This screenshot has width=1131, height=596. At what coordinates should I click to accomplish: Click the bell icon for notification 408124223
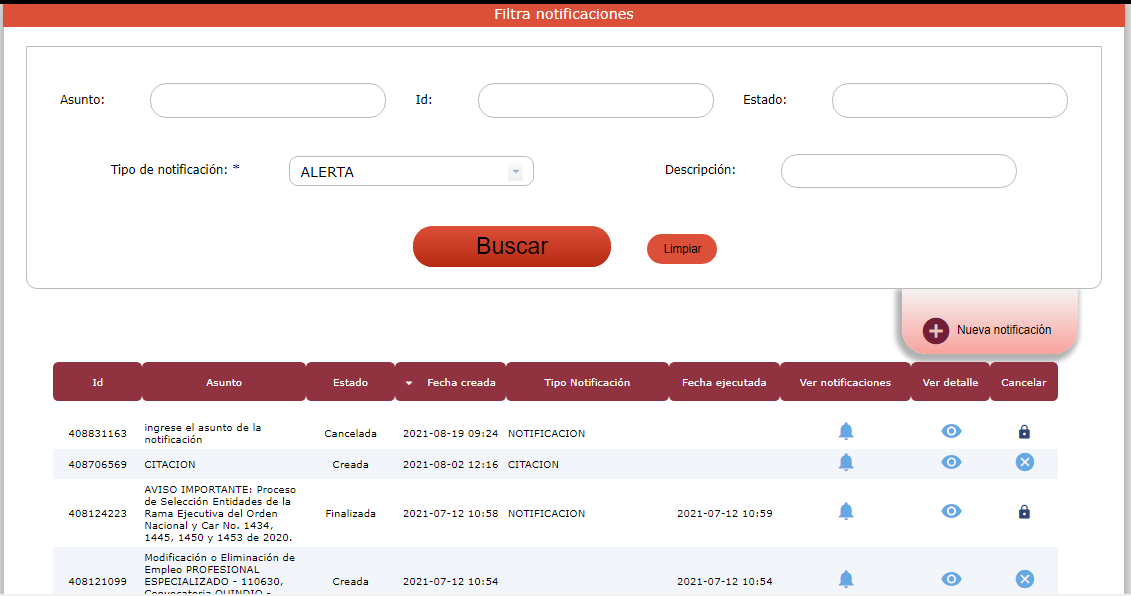pos(846,511)
